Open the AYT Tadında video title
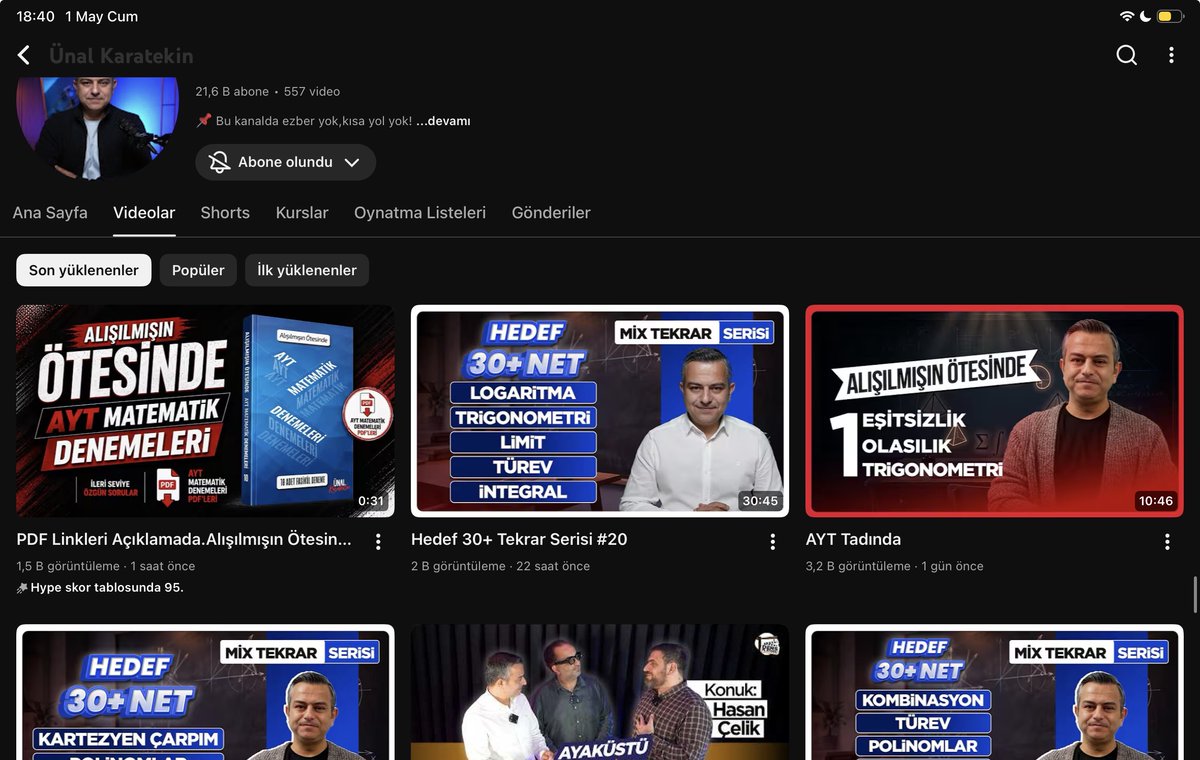The height and width of the screenshot is (760, 1200). (x=853, y=539)
